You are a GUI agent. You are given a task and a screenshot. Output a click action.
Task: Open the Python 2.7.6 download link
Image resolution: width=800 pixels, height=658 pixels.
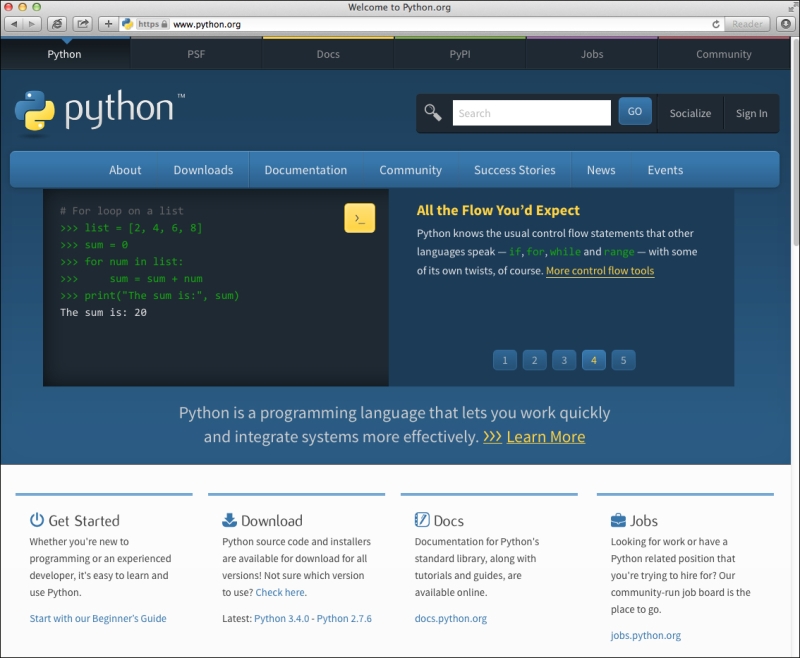(344, 618)
